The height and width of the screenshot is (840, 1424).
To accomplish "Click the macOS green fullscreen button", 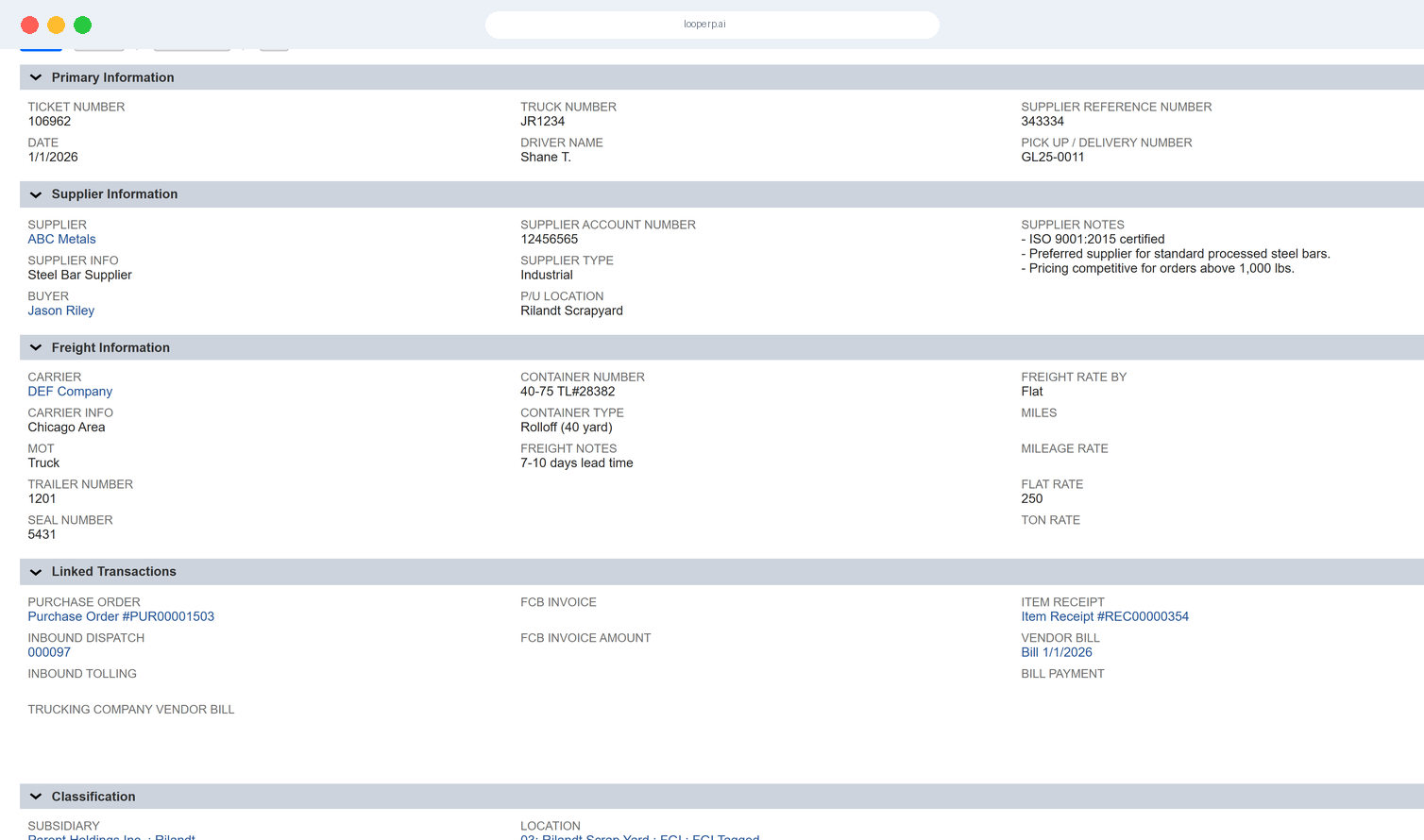I will click(82, 25).
